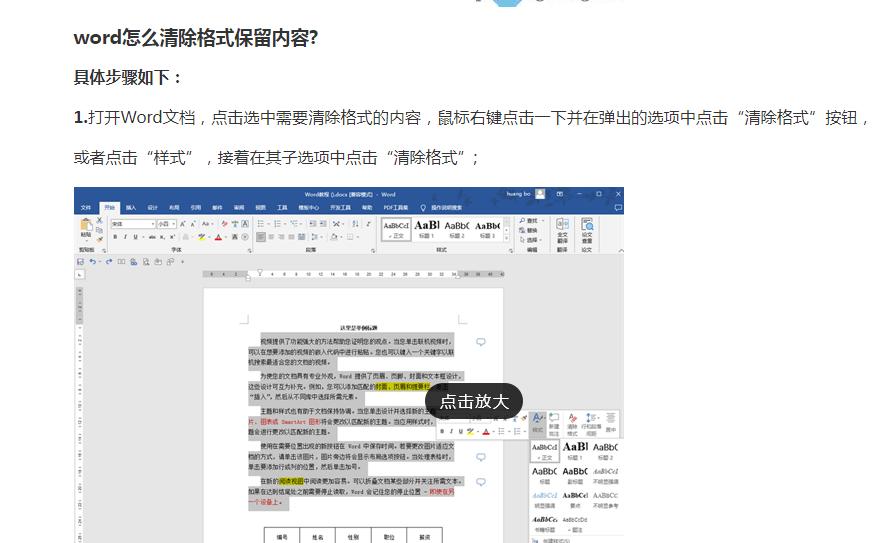Open the 引用 ribbon tab
This screenshot has height=543, width=882.
tap(195, 208)
